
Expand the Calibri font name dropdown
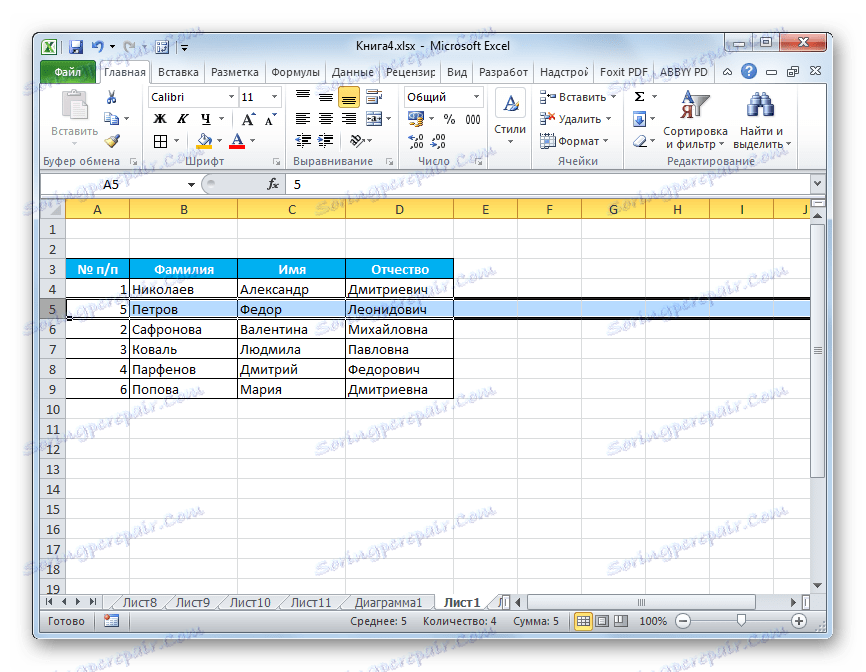pyautogui.click(x=231, y=97)
